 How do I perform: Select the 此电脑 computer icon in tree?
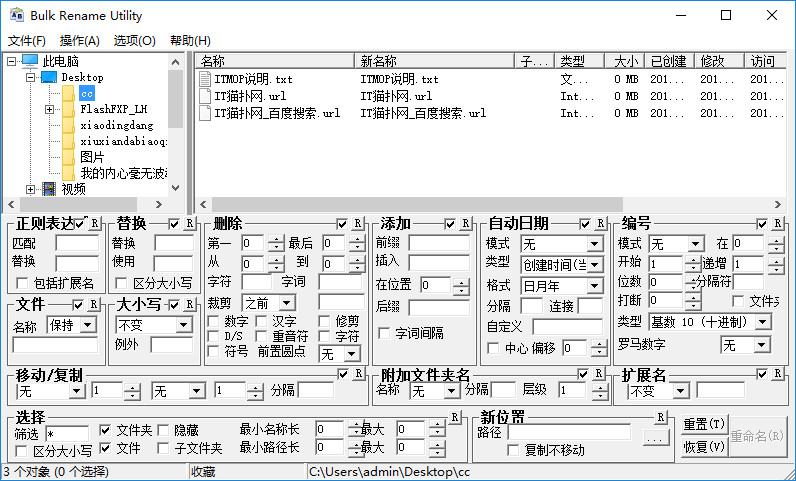(30, 61)
